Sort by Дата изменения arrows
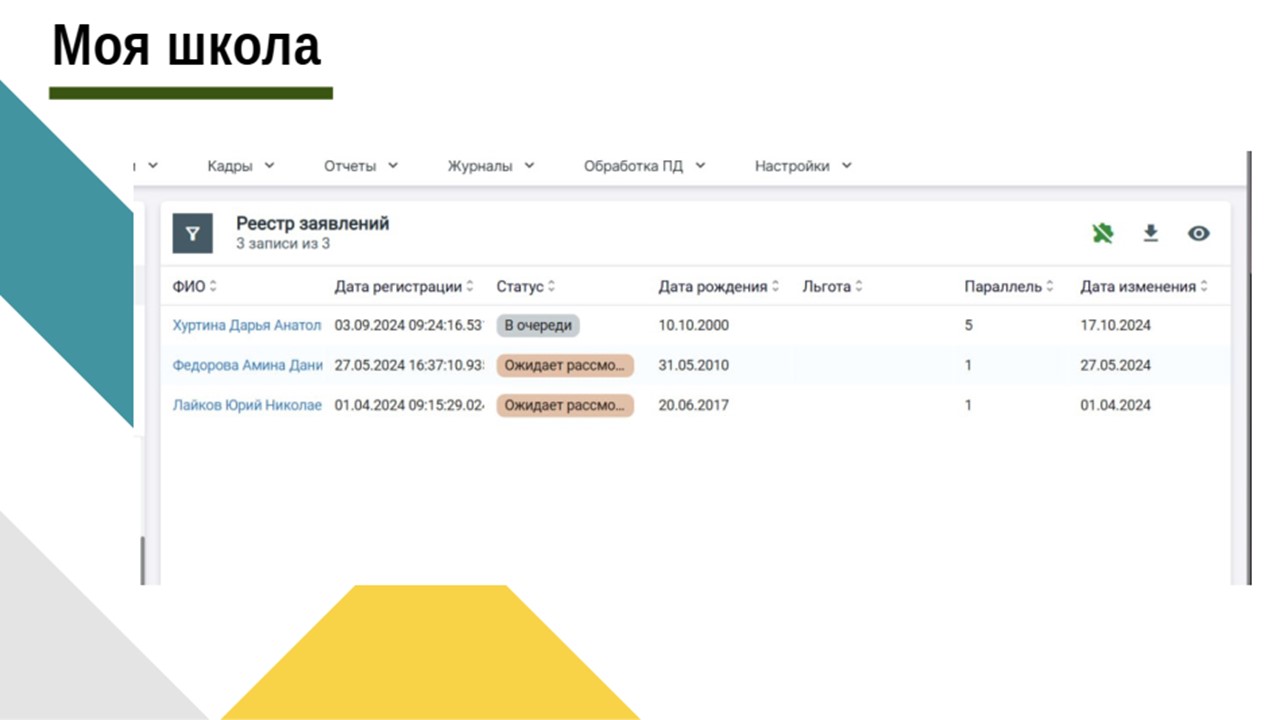Screen dimensions: 1280x720 [x=1204, y=287]
